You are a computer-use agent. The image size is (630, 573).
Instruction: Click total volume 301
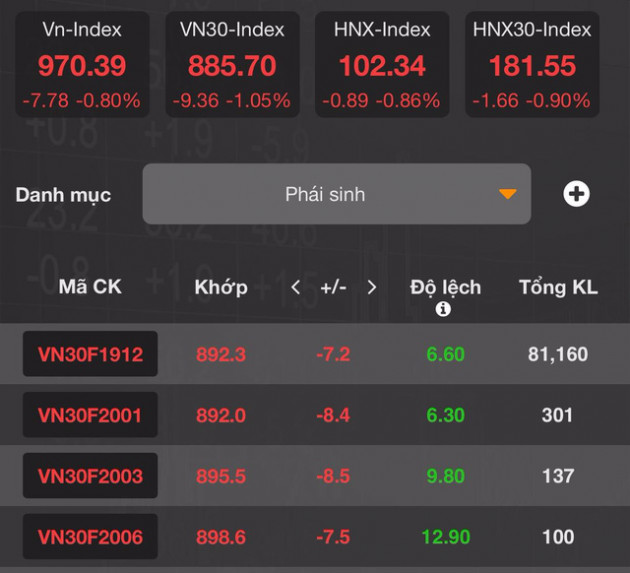[x=557, y=415]
